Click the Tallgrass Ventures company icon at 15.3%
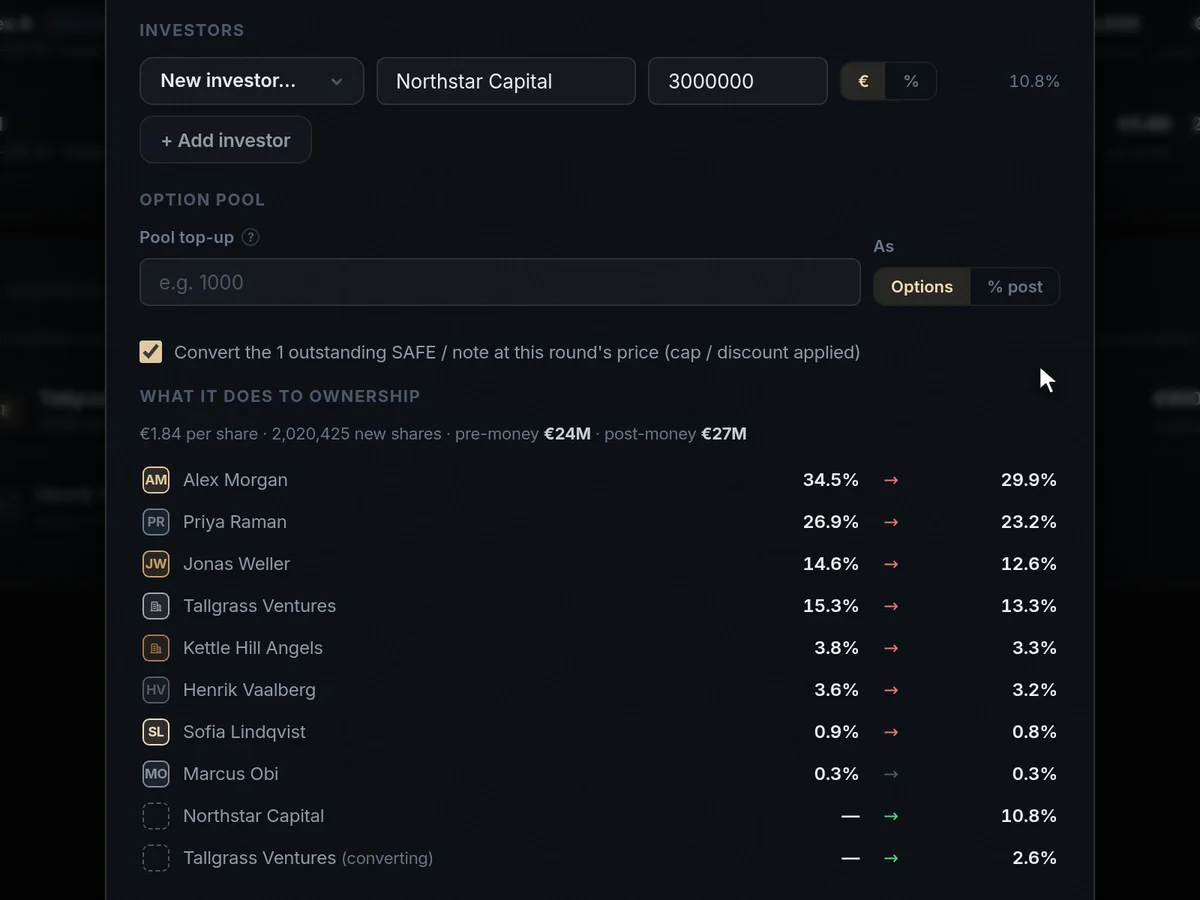The image size is (1200, 900). click(x=156, y=606)
